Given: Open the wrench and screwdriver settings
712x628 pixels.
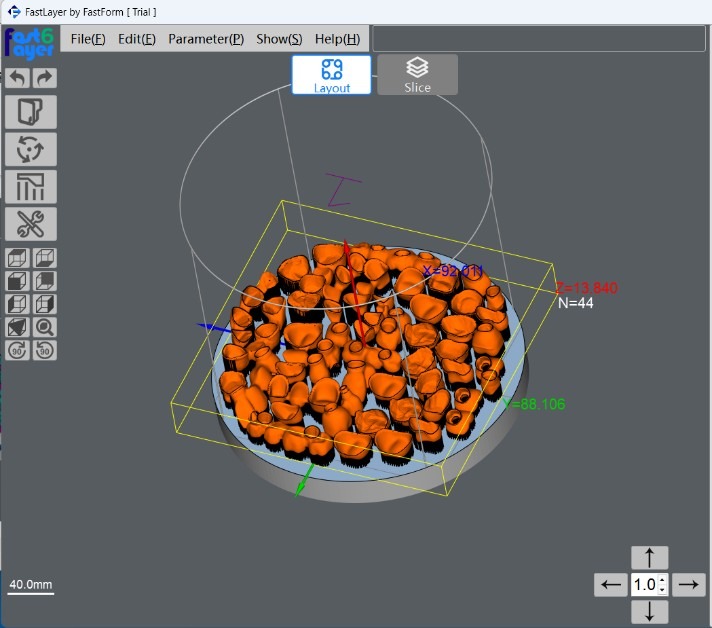Looking at the screenshot, I should coord(31,223).
